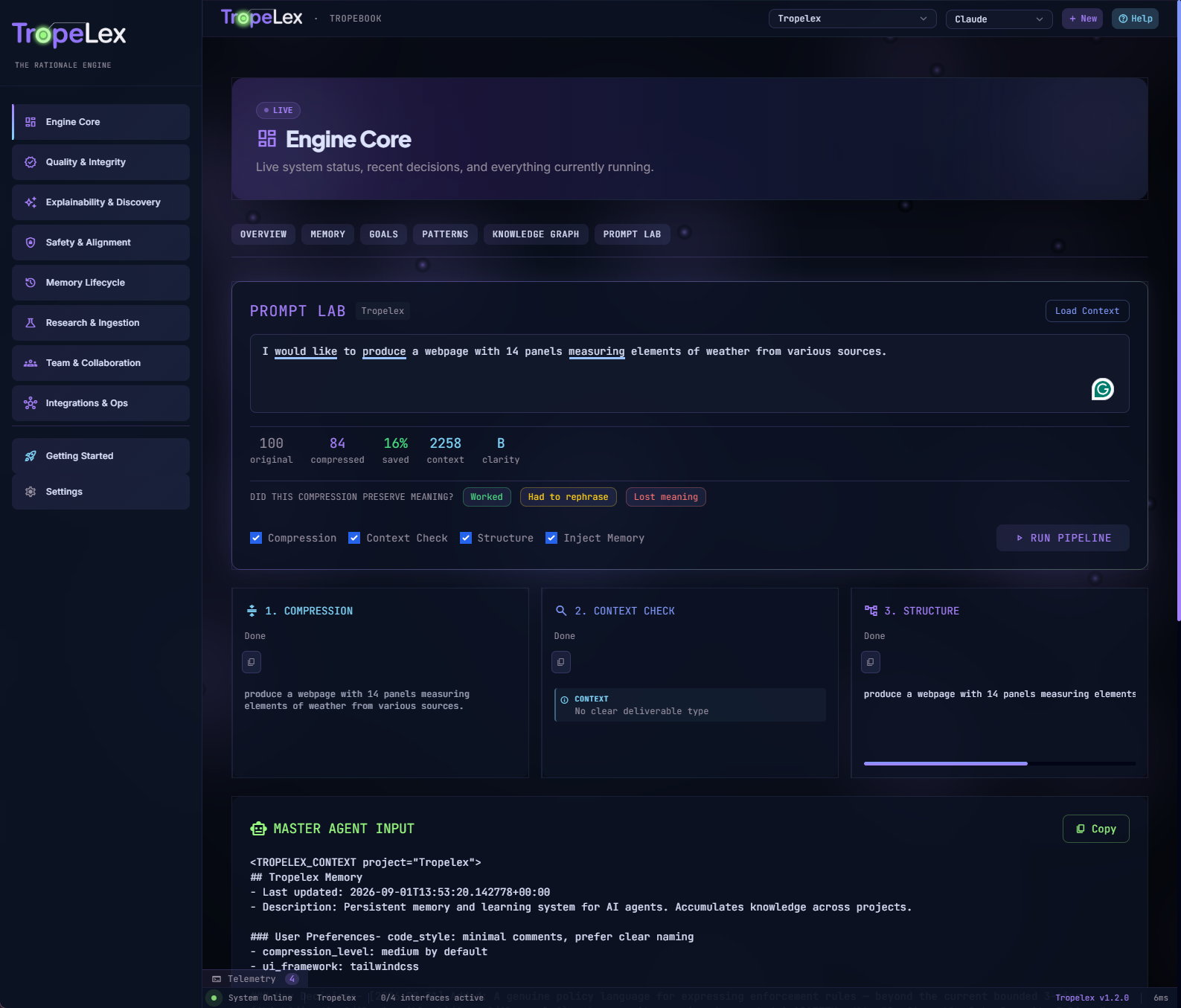Click the Run Pipeline button
The height and width of the screenshot is (1008, 1181).
pos(1063,538)
